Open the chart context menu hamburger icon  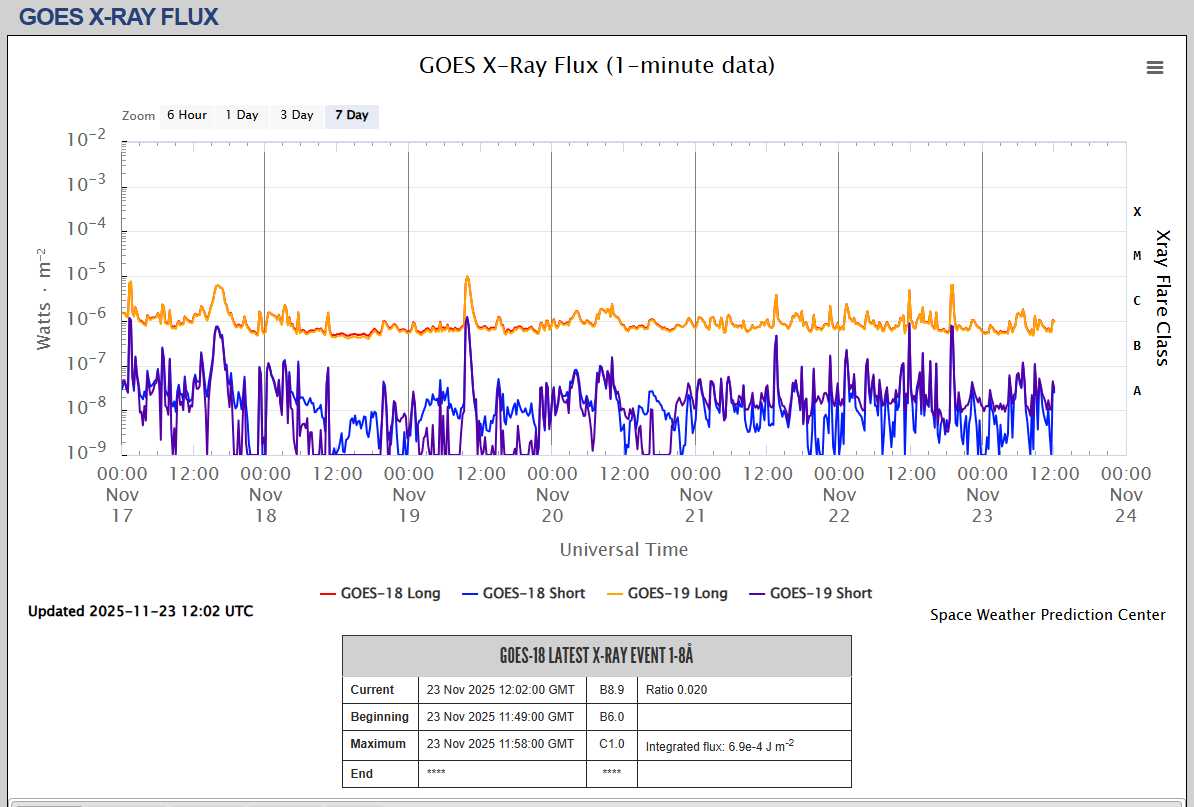pyautogui.click(x=1155, y=68)
